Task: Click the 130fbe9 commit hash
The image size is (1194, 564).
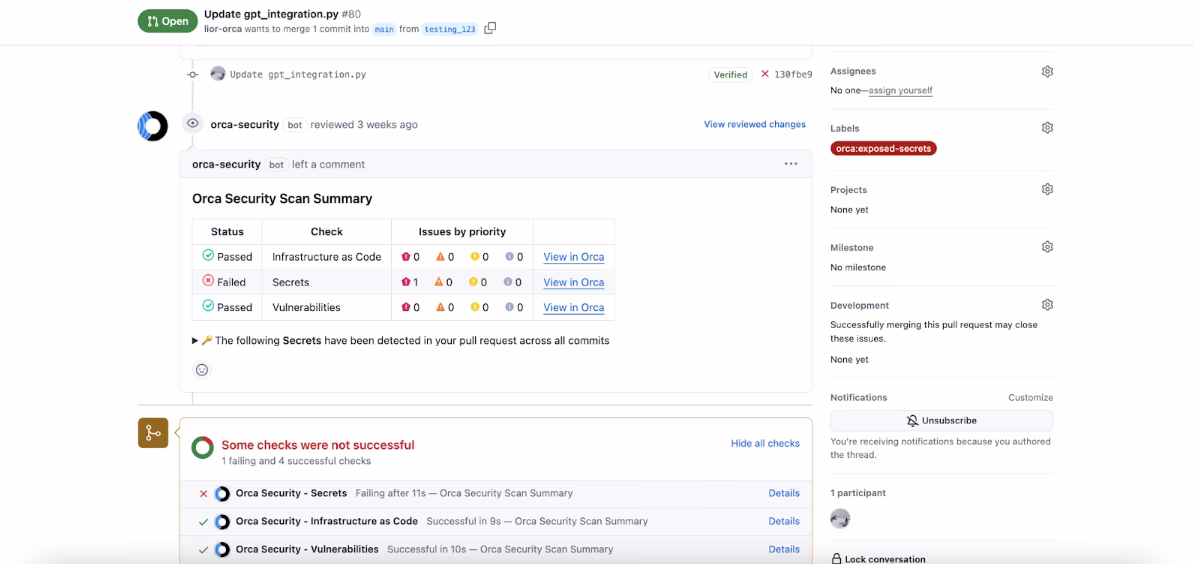Action: coord(793,75)
